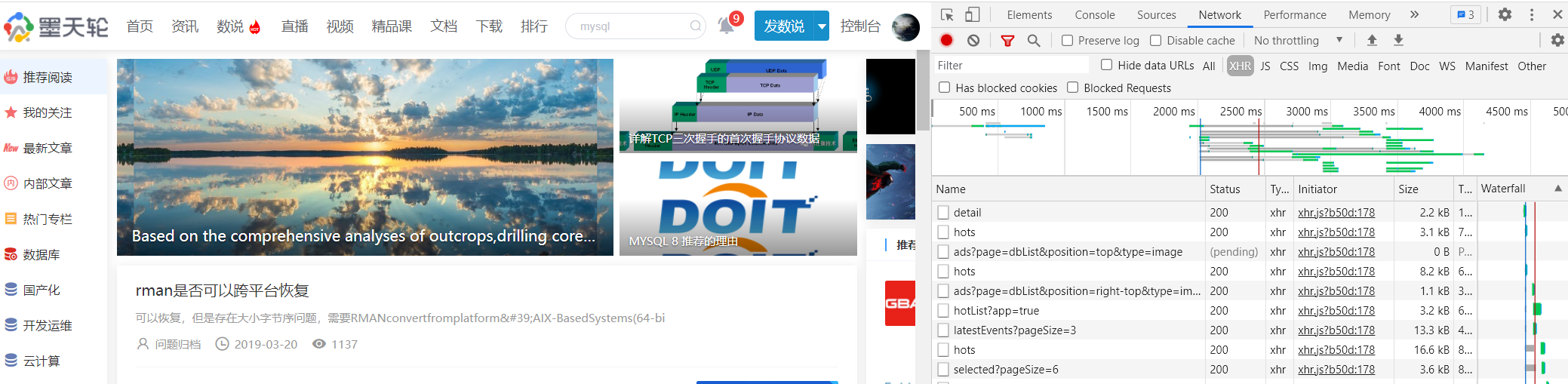Click the Export HAR download arrow icon

coord(1398,40)
